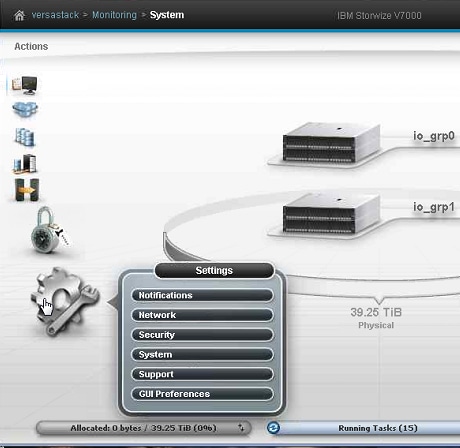Click the Monitoring breadcrumb link
Viewport: 460px width, 448px height.
click(114, 15)
